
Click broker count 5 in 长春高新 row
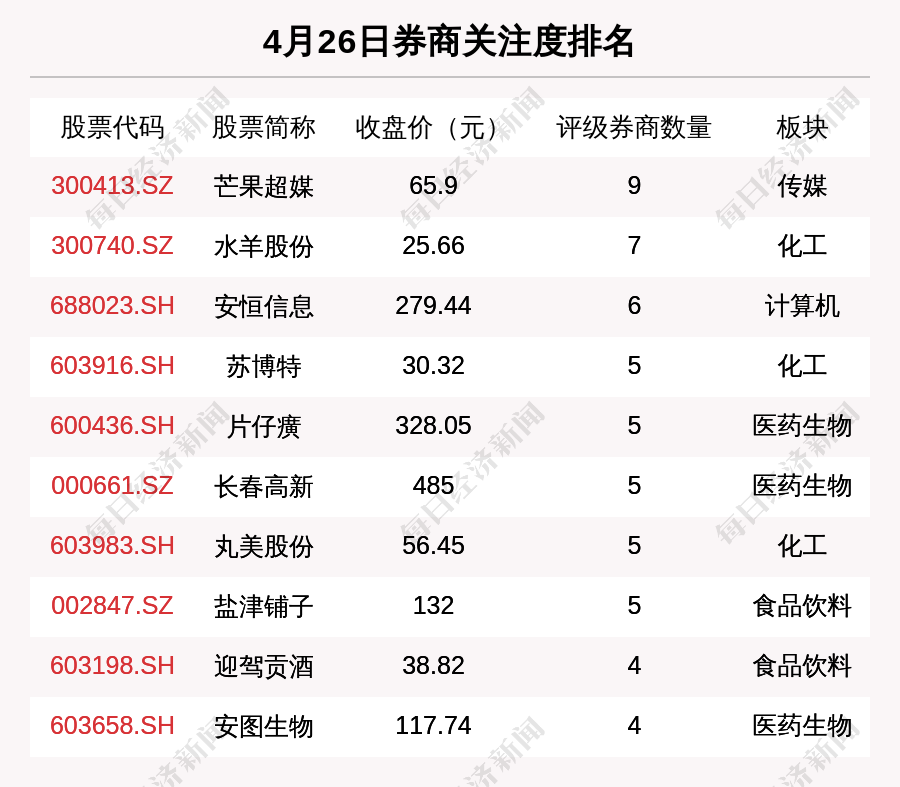click(634, 486)
